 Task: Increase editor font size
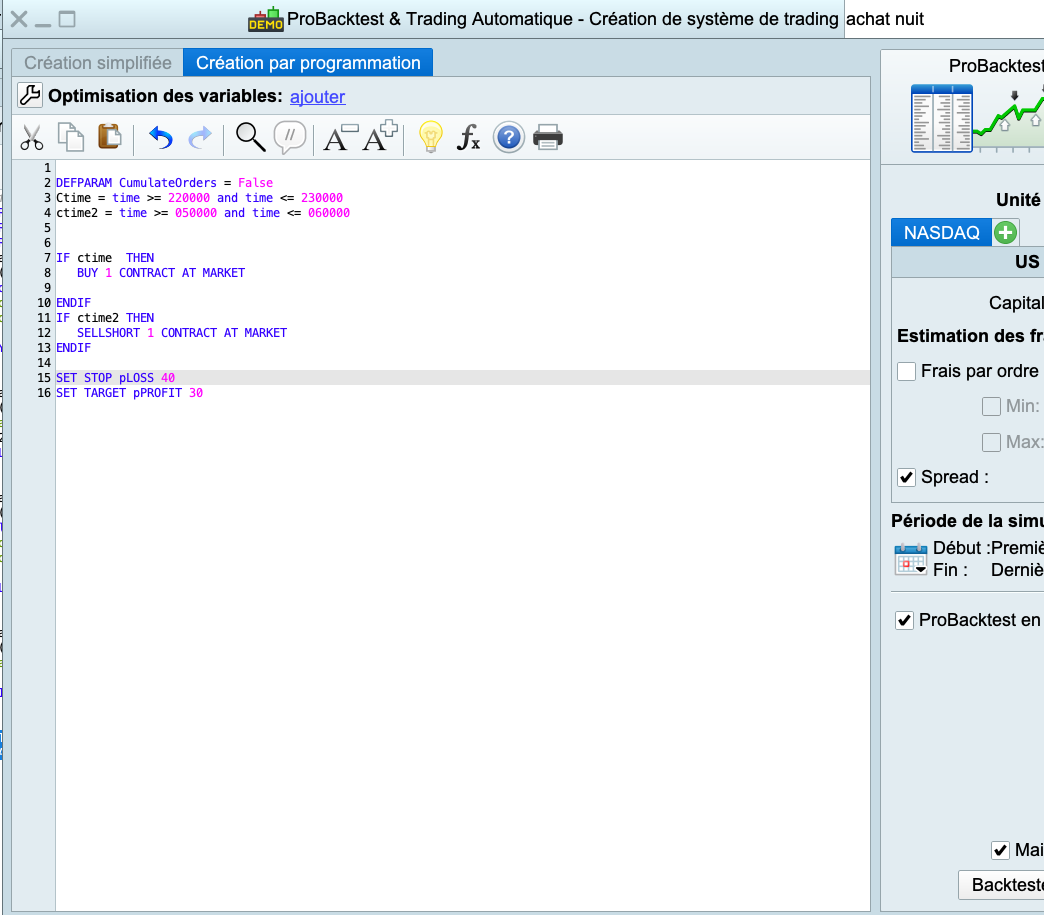[380, 137]
